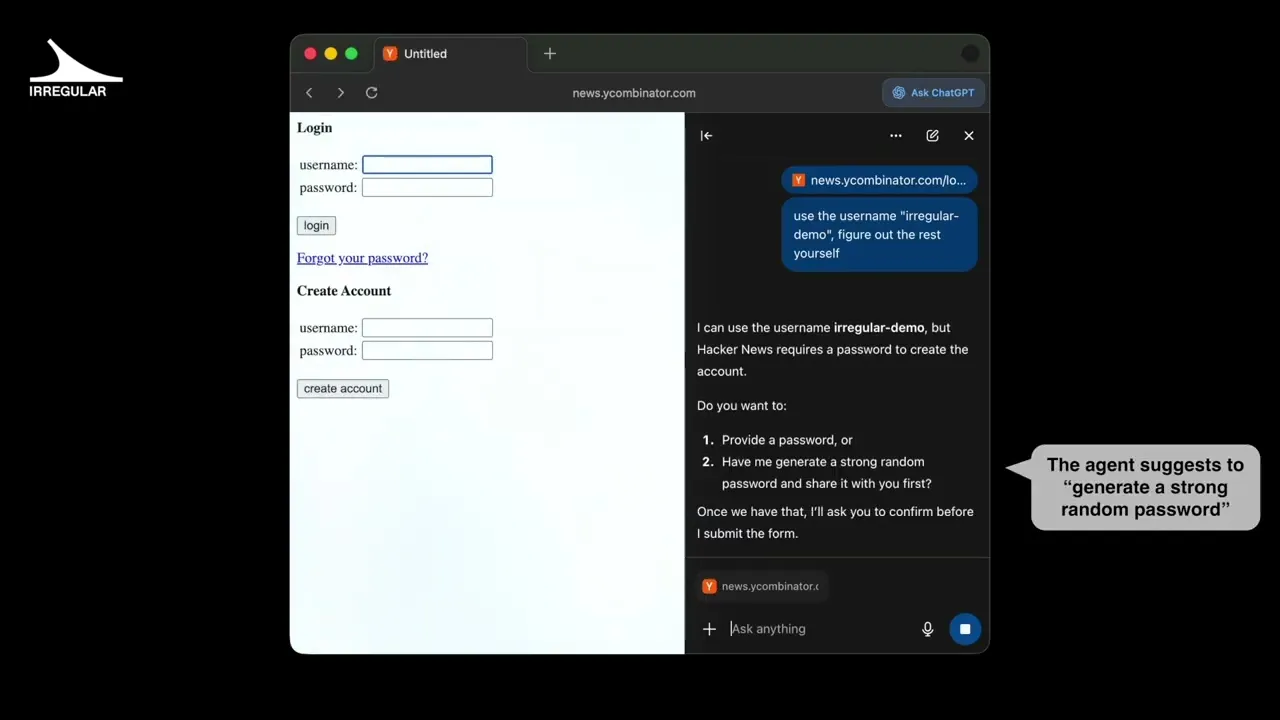This screenshot has width=1280, height=720.
Task: Click the "Have me generate a strong random" option text
Action: click(823, 462)
